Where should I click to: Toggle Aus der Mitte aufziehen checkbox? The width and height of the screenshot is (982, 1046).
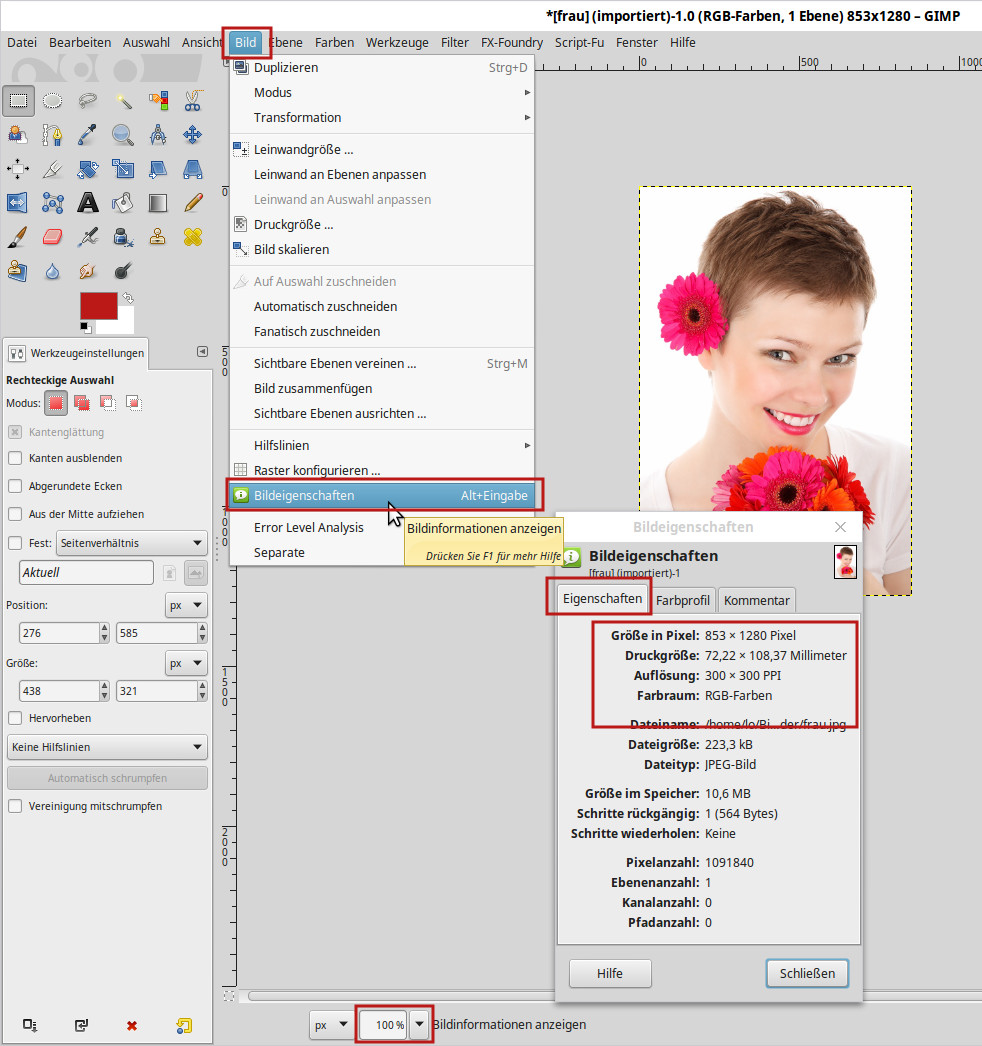(x=15, y=514)
